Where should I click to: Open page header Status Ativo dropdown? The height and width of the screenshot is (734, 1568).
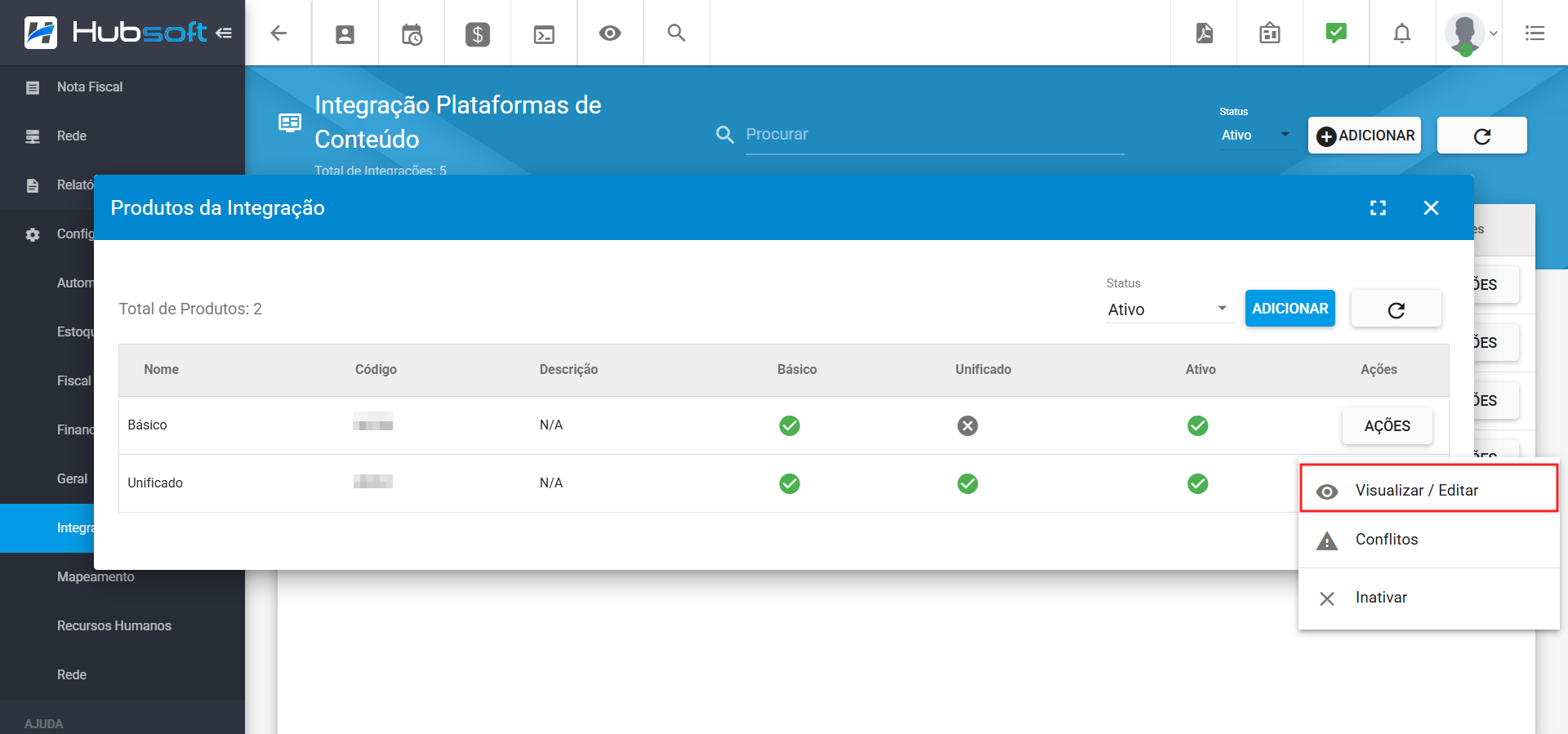[x=1256, y=136]
